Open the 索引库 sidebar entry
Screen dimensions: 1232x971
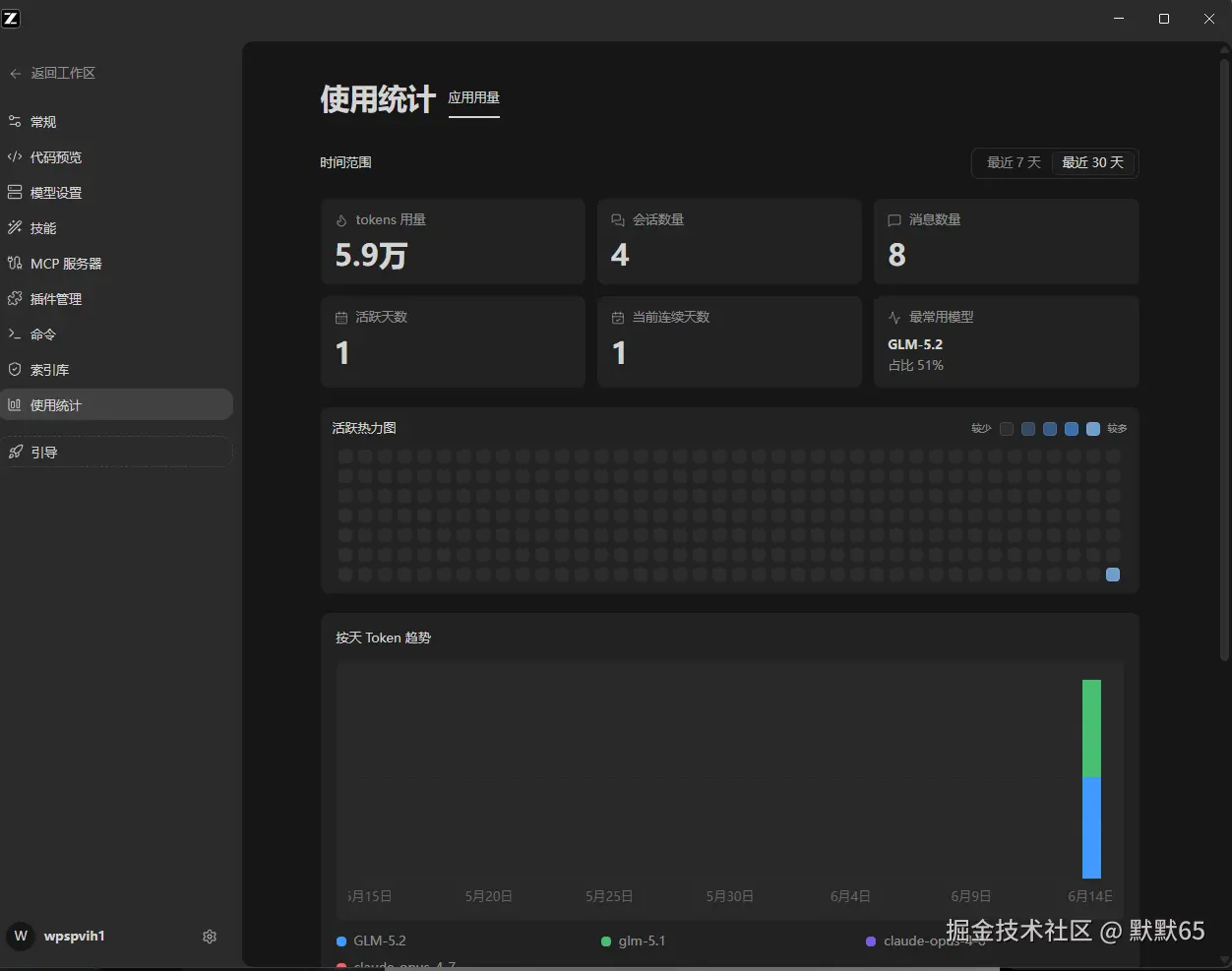[116, 370]
